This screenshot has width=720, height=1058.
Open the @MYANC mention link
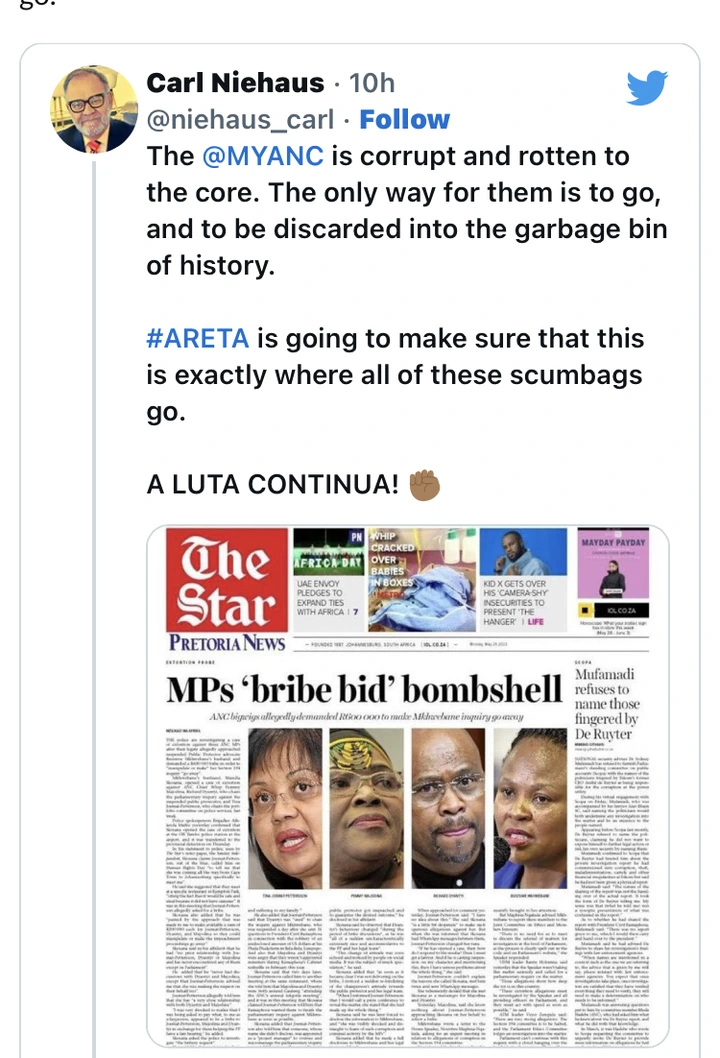click(262, 156)
